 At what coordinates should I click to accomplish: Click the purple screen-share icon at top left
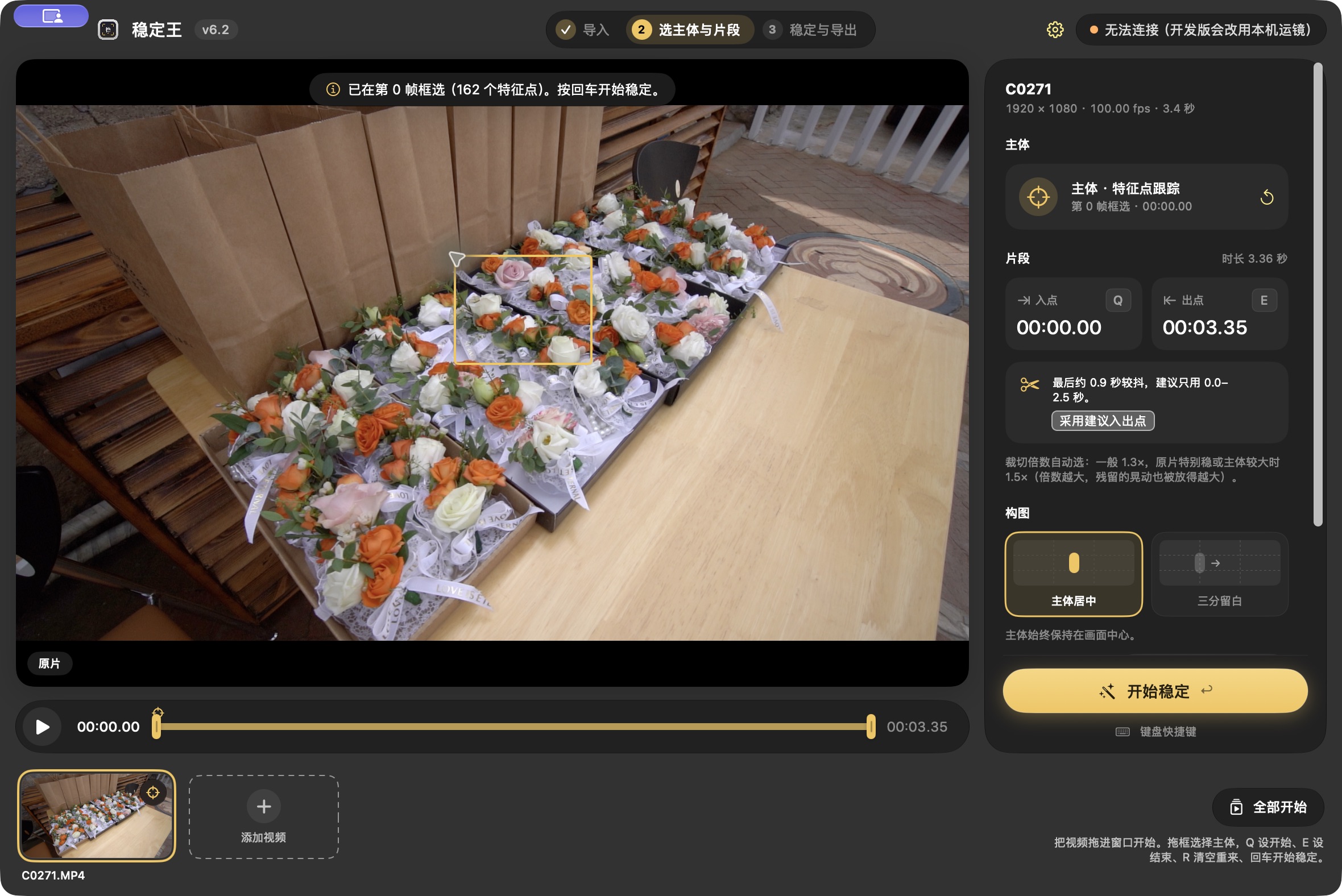tap(51, 16)
